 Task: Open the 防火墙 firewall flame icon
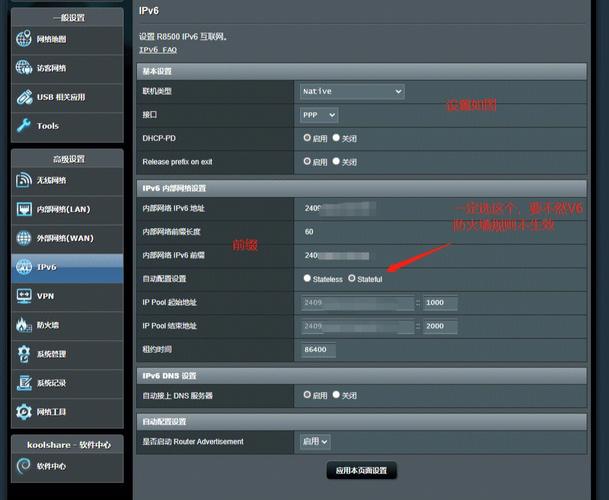24,325
